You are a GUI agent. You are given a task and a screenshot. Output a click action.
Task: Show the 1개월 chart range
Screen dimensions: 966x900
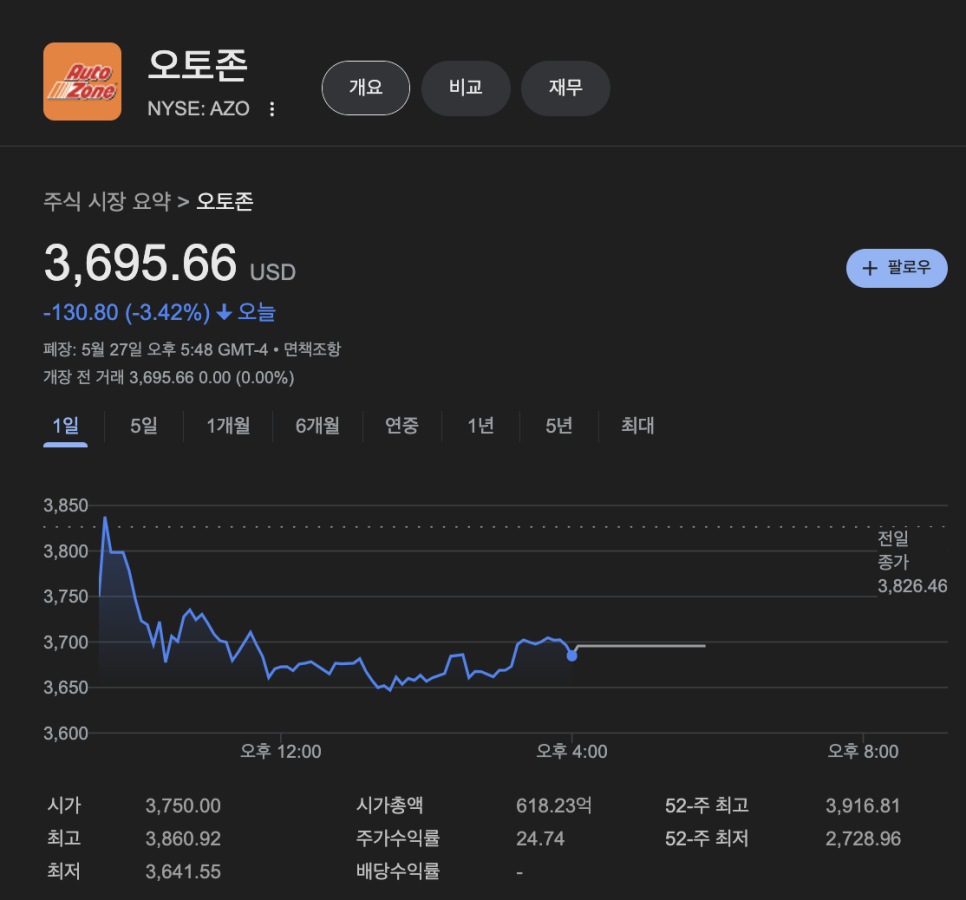tap(228, 426)
